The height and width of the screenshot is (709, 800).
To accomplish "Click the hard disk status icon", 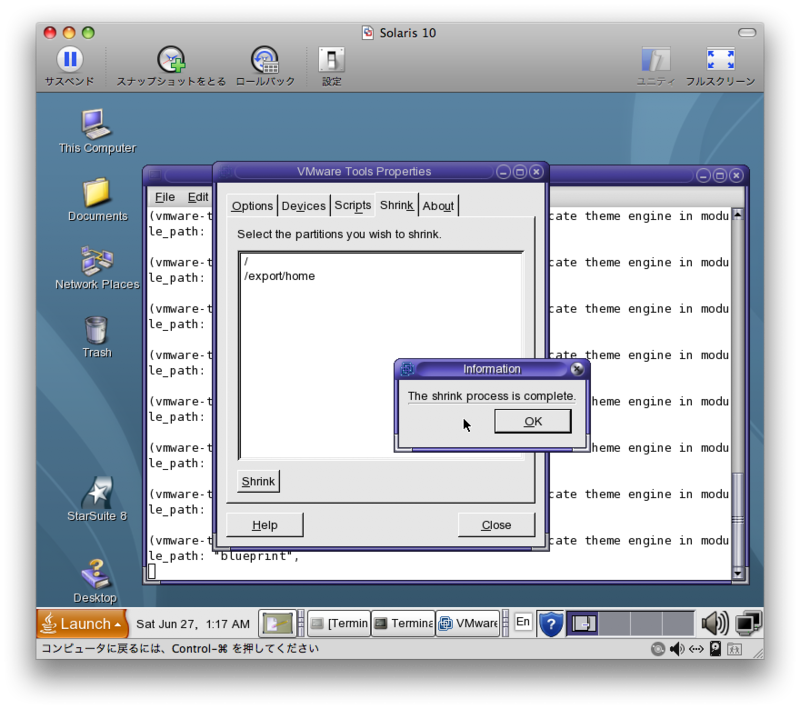I will coord(715,649).
